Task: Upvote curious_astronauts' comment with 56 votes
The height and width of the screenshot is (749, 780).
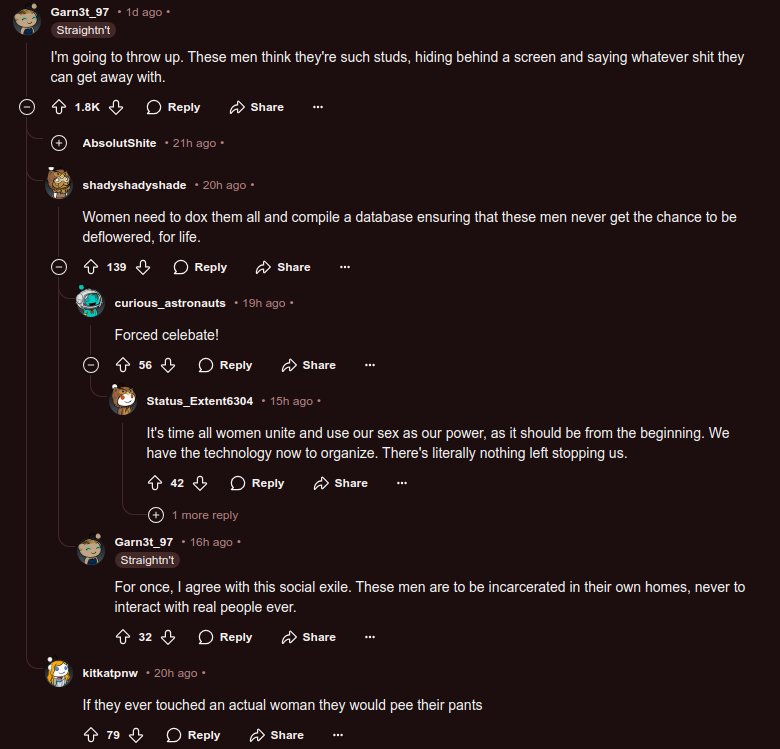Action: (123, 365)
